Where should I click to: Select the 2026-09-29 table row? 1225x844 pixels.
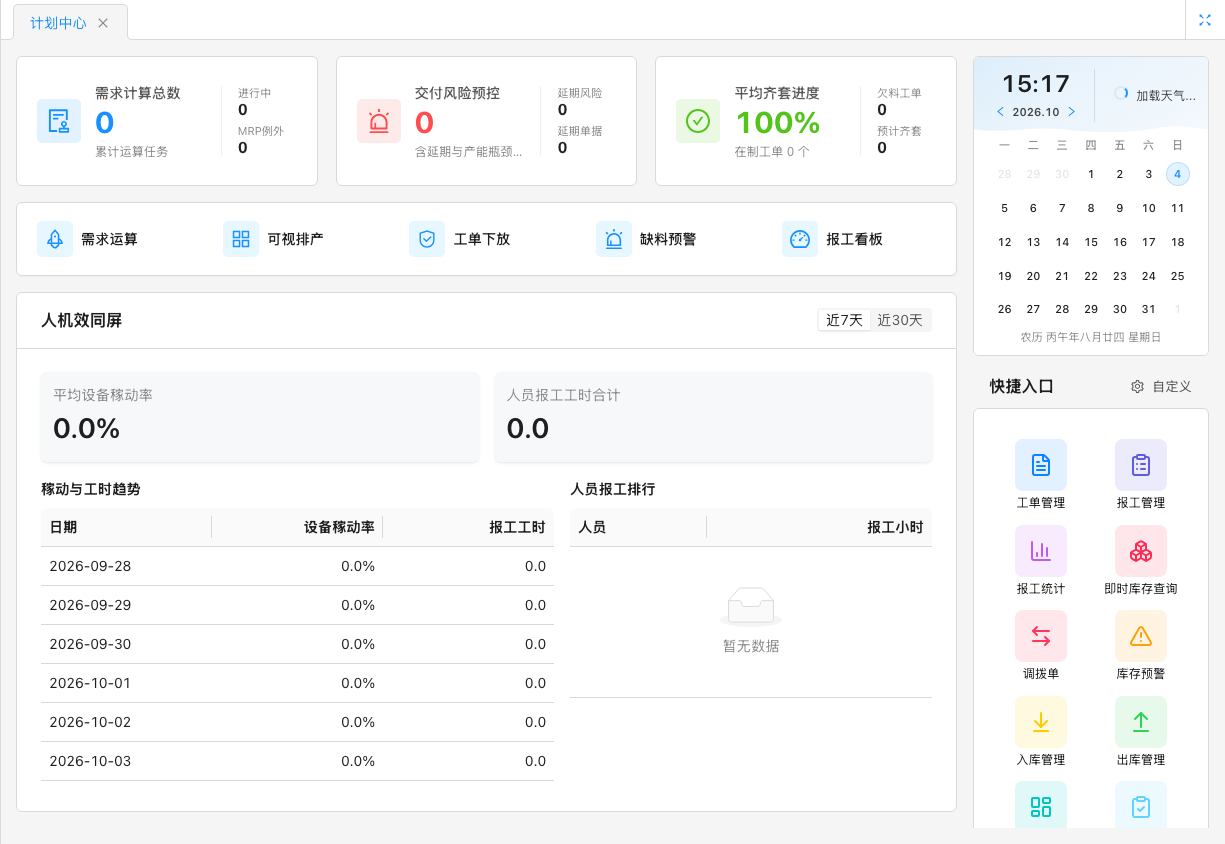click(297, 605)
